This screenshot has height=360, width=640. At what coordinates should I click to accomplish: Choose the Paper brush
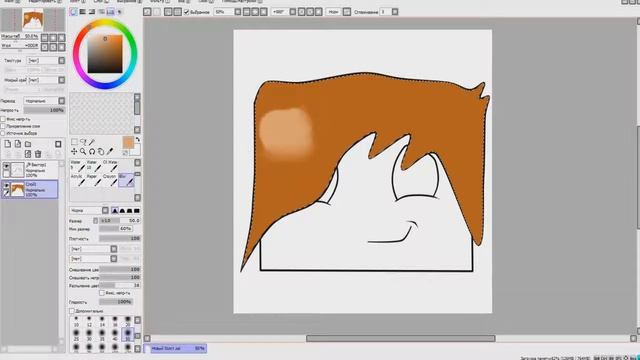tap(93, 180)
